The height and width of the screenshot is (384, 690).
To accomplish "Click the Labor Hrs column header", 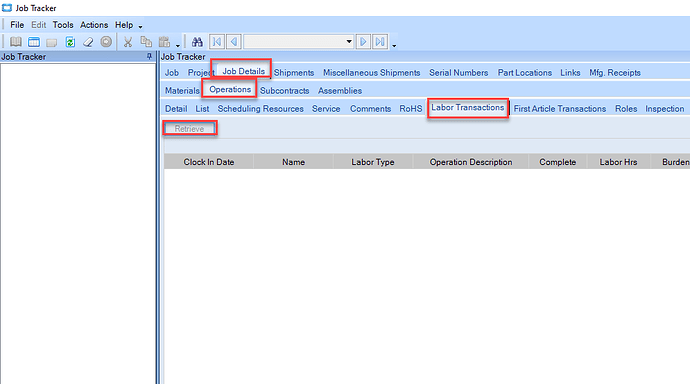I will (618, 162).
